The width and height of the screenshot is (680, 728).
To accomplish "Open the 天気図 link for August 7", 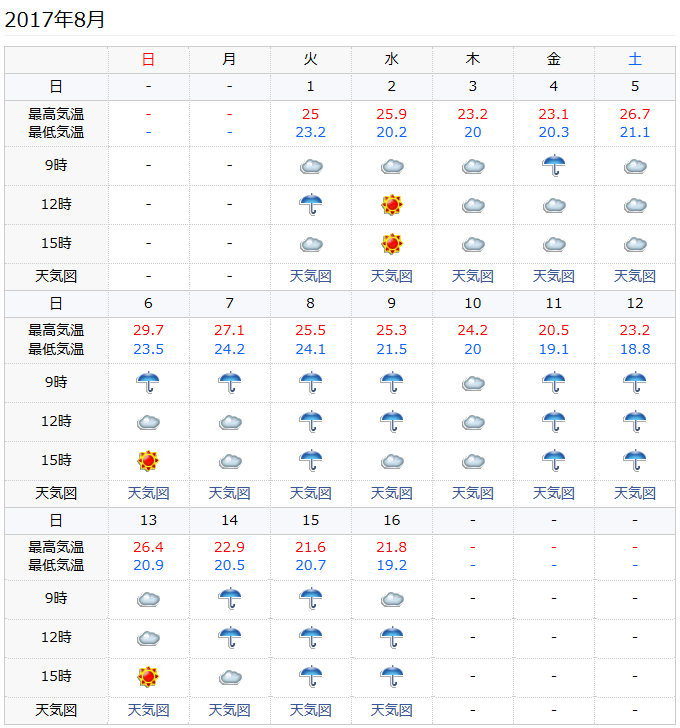I will click(230, 493).
